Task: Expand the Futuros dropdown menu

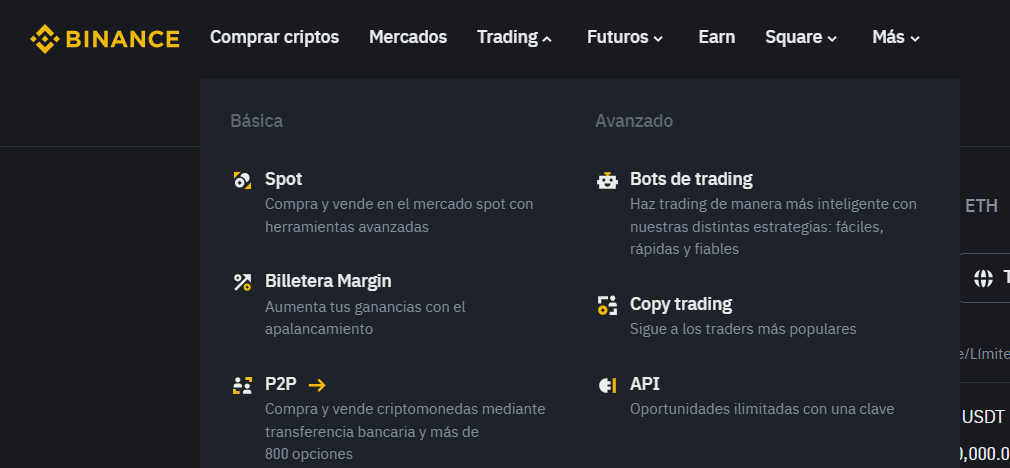Action: pos(624,38)
